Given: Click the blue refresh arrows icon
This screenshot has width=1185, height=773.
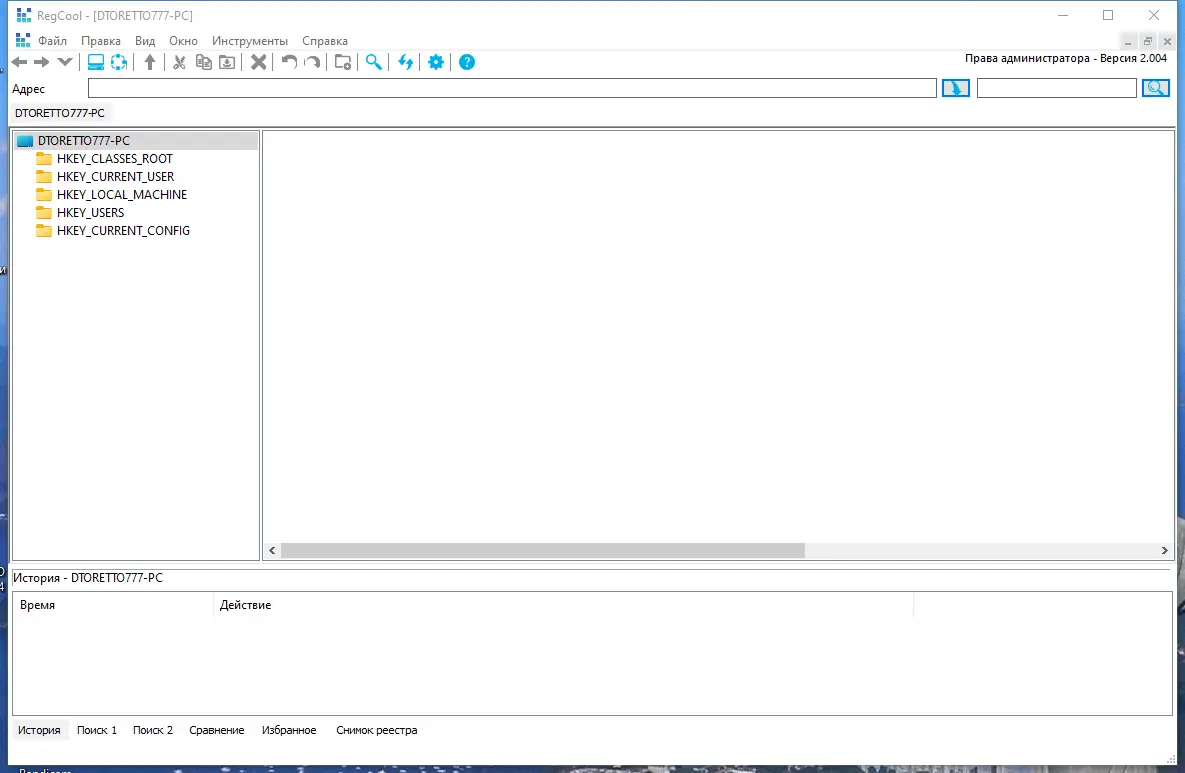Looking at the screenshot, I should [x=406, y=62].
